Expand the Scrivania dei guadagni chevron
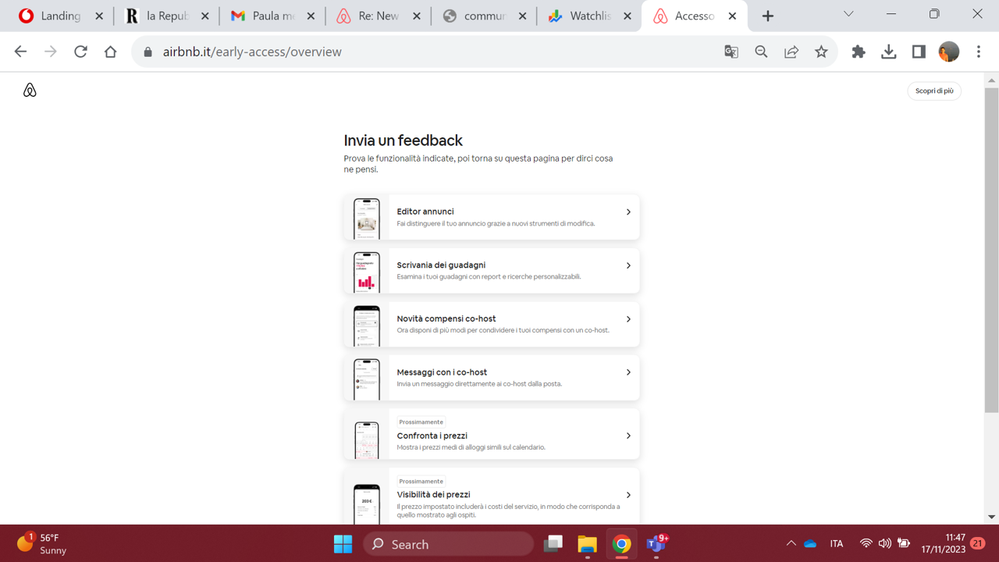This screenshot has width=999, height=562. (628, 266)
